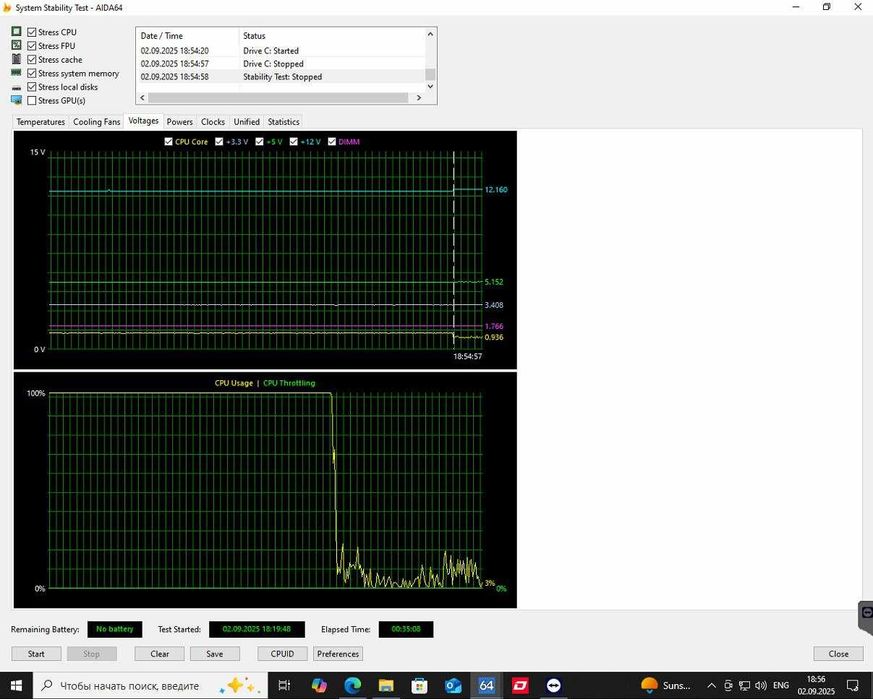Switch to the Cooling Fans tab
The height and width of the screenshot is (699, 873).
coord(97,121)
